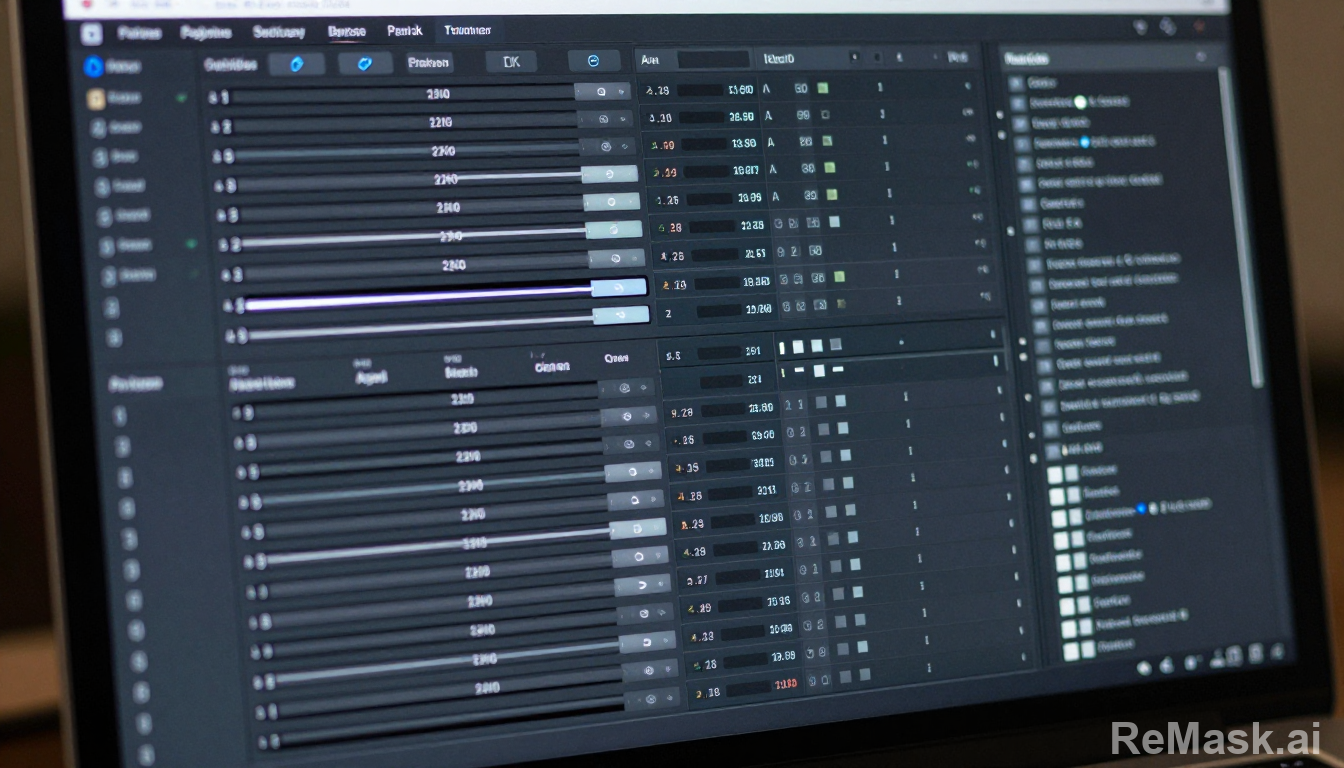
Task: Toggle the blue dot indicator in lower right list
Action: click(x=1141, y=509)
